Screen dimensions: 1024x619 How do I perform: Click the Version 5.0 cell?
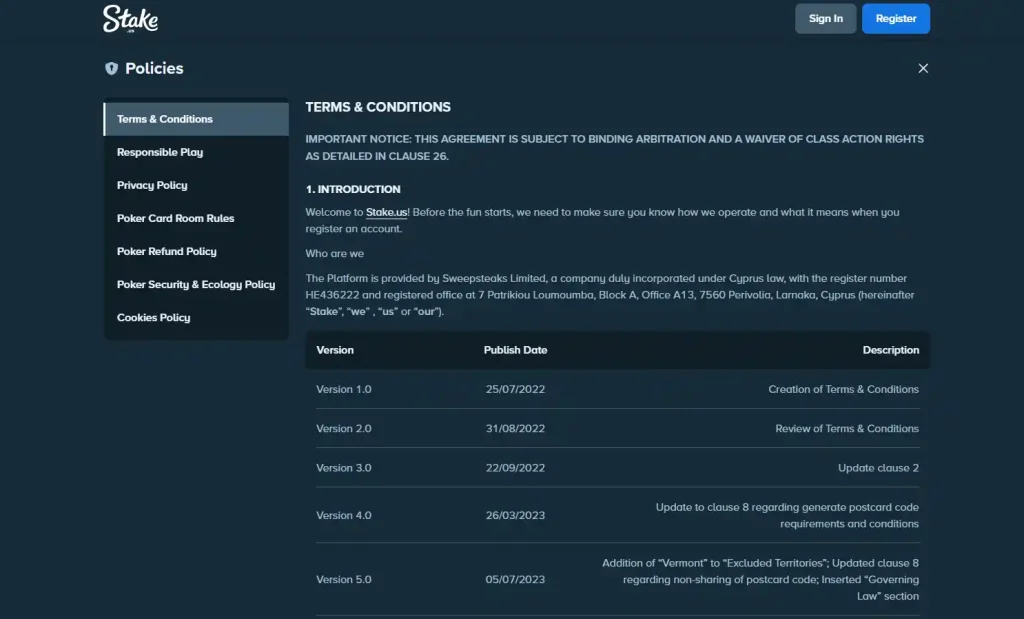(x=344, y=579)
